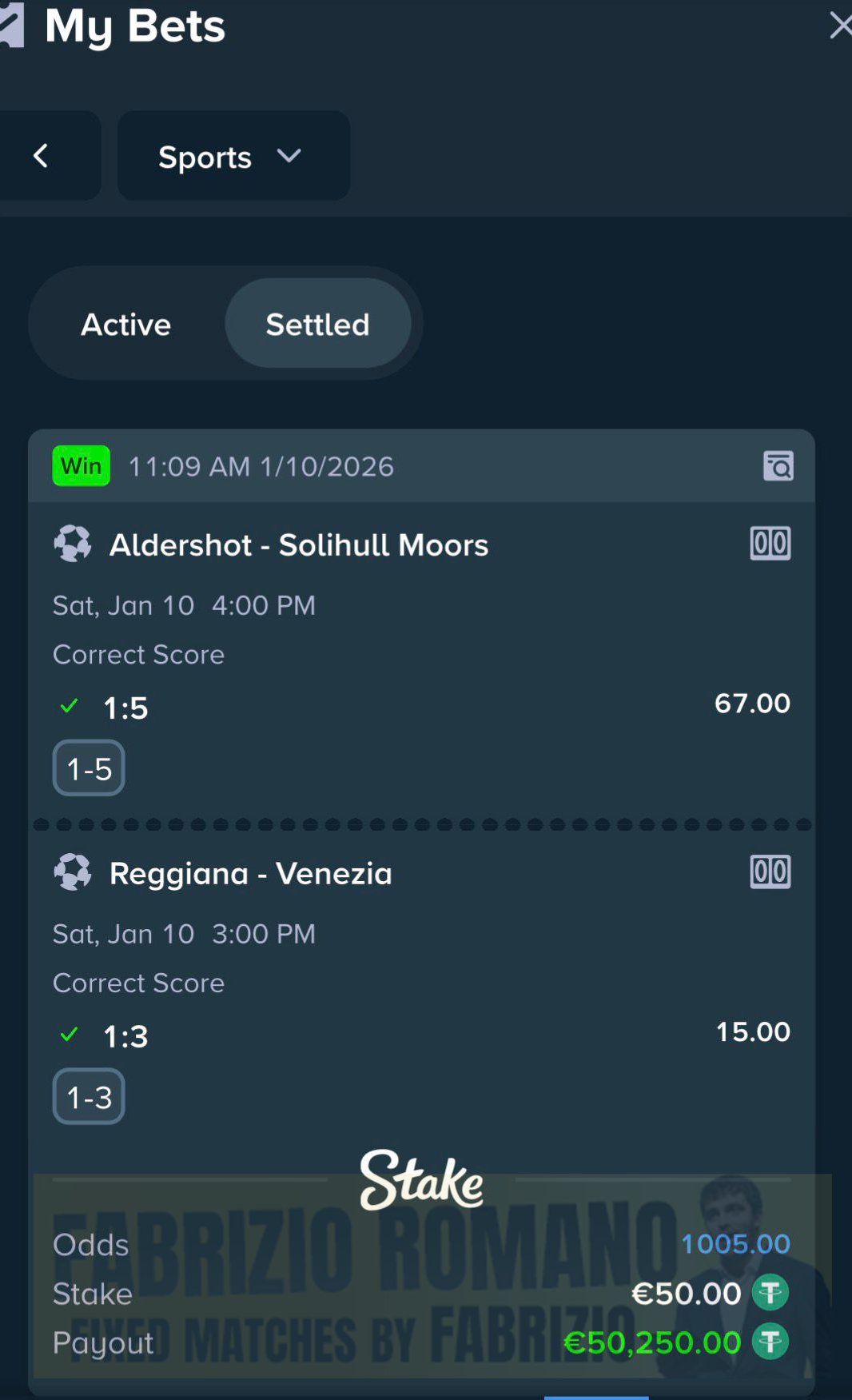Open the Sports category dropdown
This screenshot has height=1400, width=852.
(x=205, y=157)
